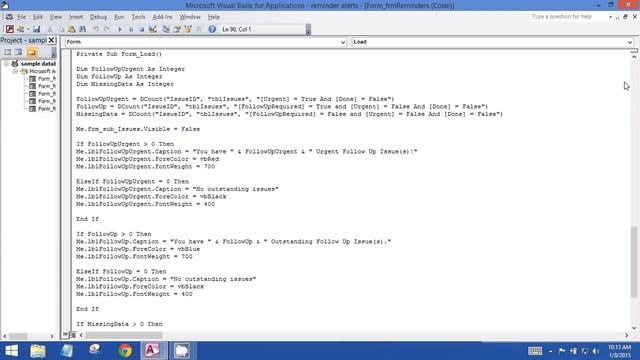Open the Debug menu
The image size is (640, 360).
[98, 17]
